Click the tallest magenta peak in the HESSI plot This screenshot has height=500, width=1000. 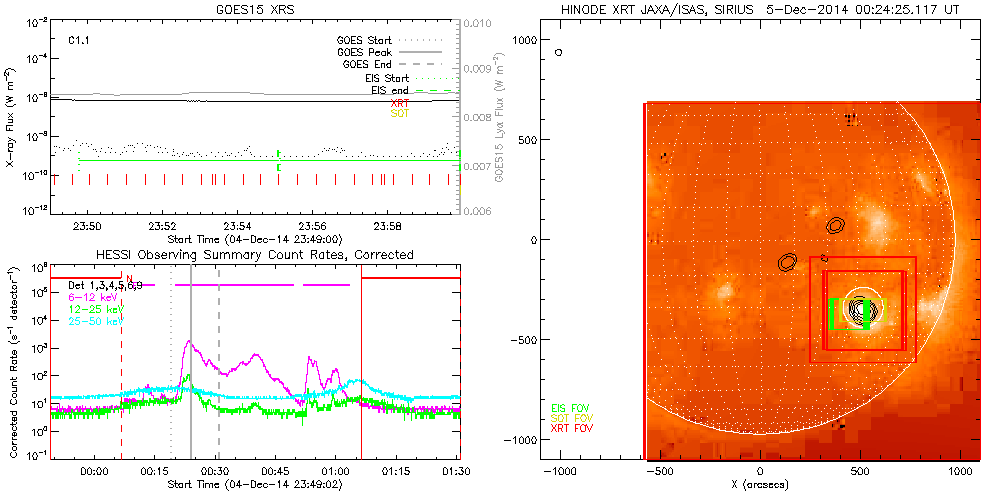pos(186,343)
